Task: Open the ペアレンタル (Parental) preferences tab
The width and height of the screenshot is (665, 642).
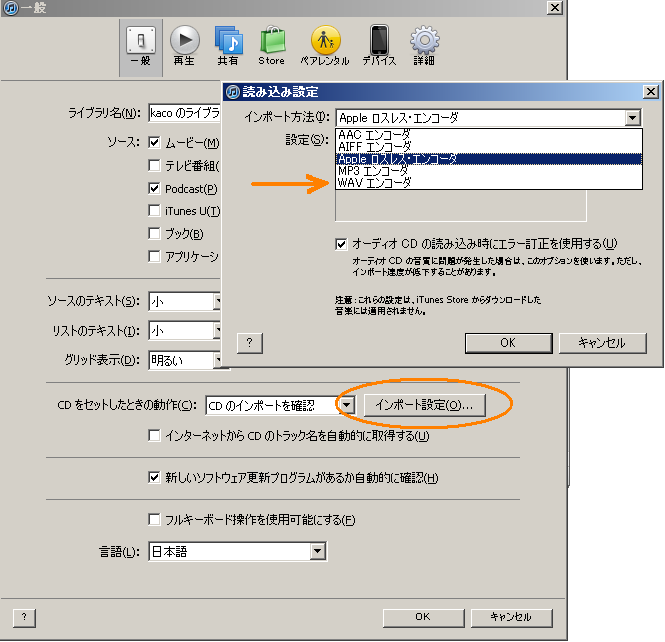Action: click(325, 46)
